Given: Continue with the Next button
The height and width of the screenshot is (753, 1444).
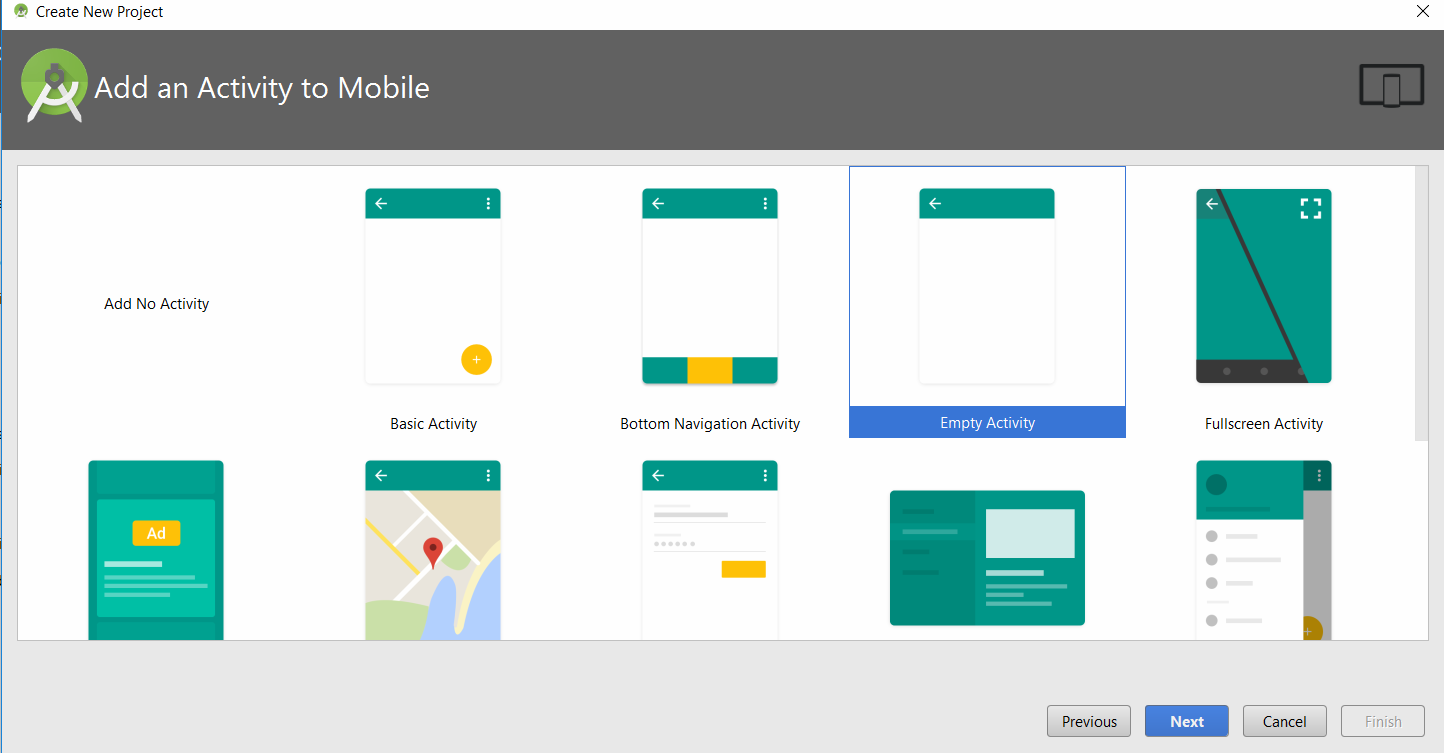Looking at the screenshot, I should pyautogui.click(x=1187, y=721).
